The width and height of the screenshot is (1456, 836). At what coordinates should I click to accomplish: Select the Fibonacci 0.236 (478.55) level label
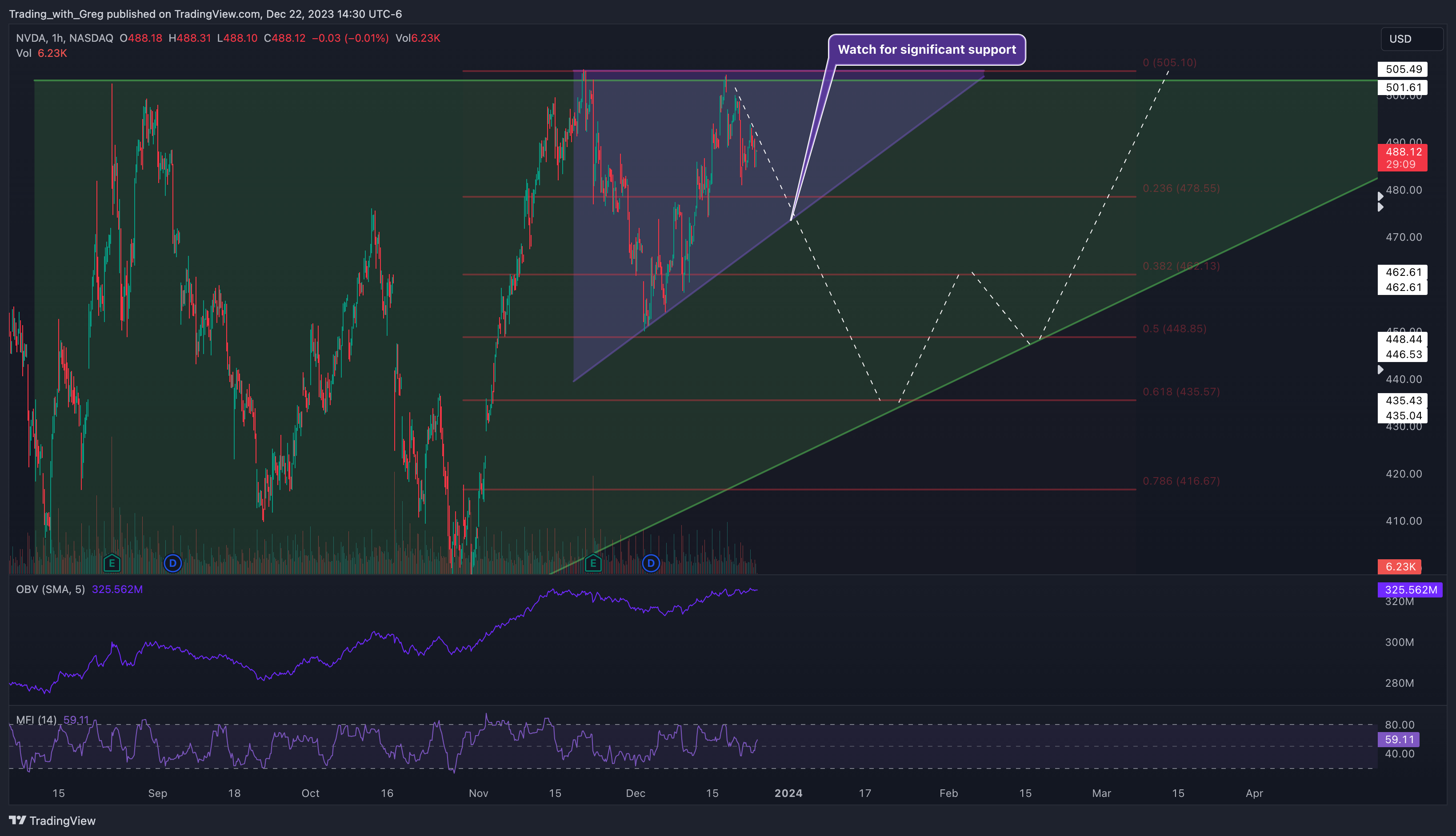pos(1181,188)
